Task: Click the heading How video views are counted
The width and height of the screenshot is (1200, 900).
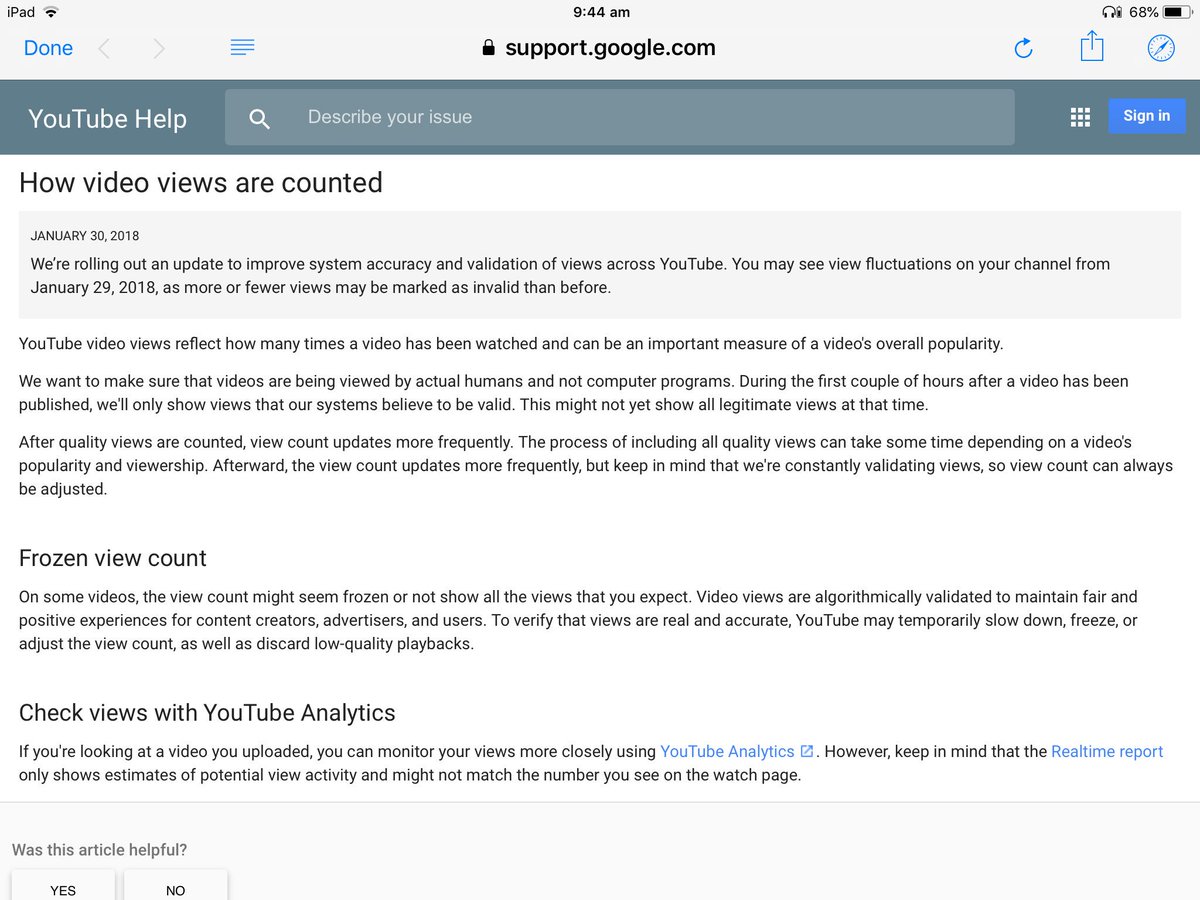Action: pyautogui.click(x=201, y=183)
